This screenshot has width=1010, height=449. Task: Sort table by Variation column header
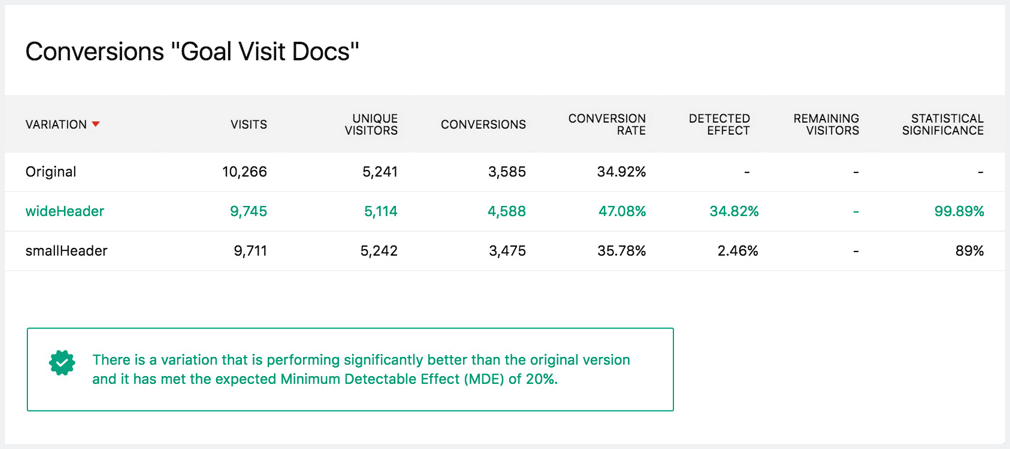pyautogui.click(x=56, y=124)
